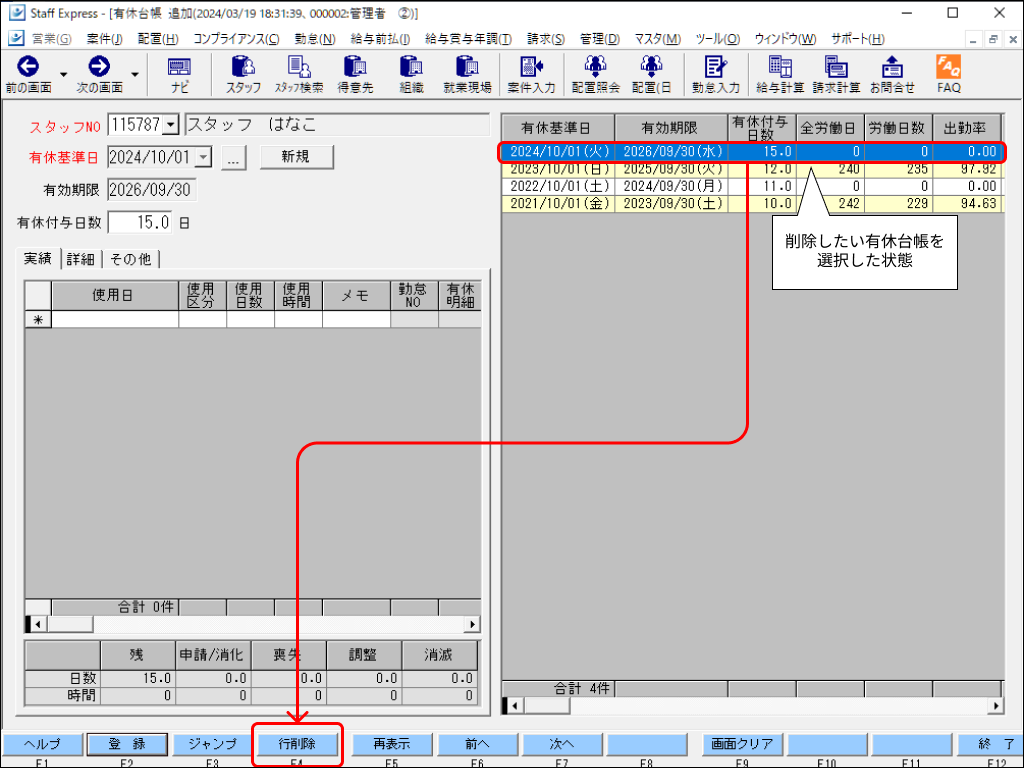This screenshot has height=768, width=1024.
Task: Click the 前へ F6 button
Action: tap(477, 744)
